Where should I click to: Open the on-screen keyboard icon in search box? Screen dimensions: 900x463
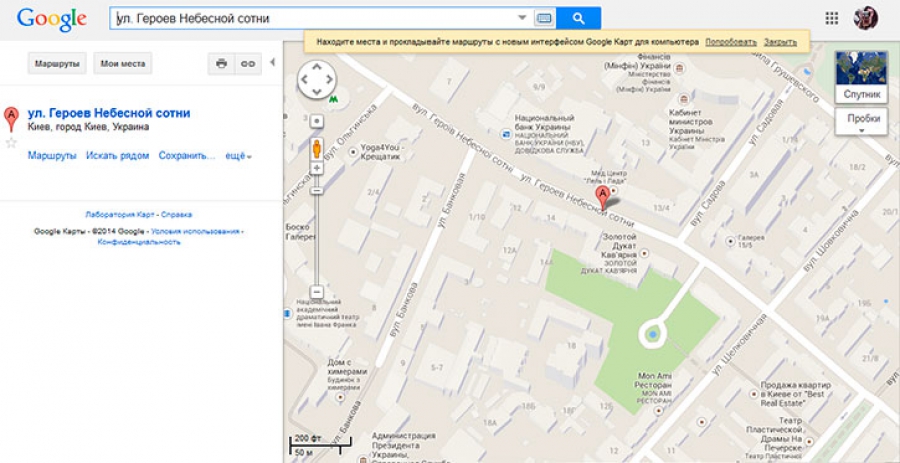(x=544, y=18)
